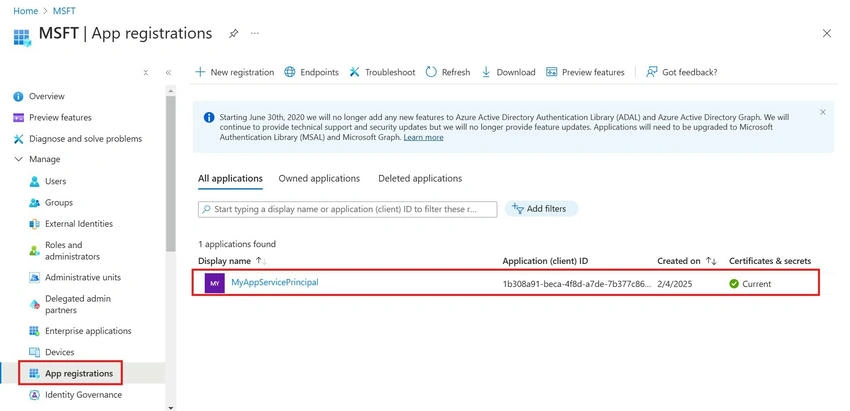Click the Administrative units icon
Viewport: 850px width, 411px height.
(x=35, y=278)
